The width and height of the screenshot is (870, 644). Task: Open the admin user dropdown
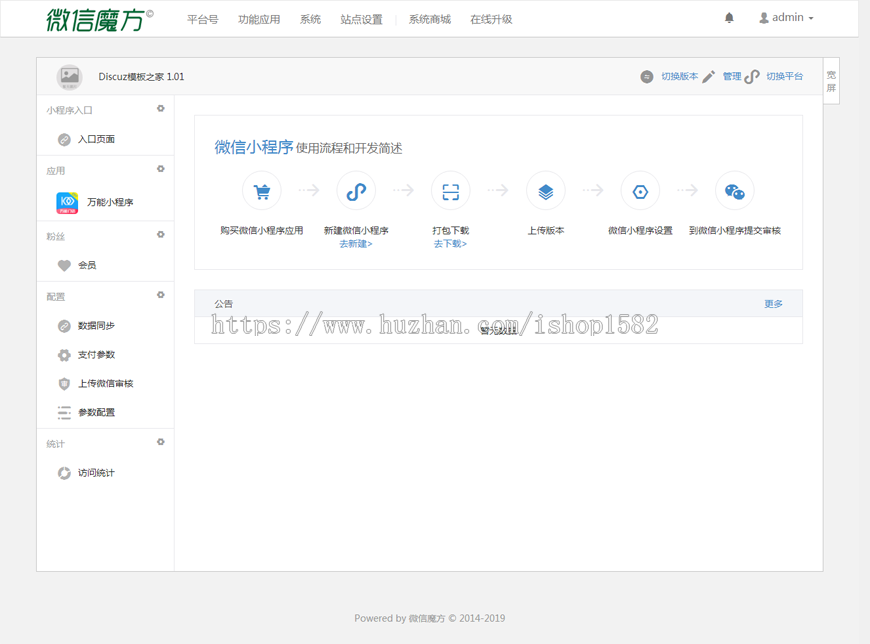(786, 18)
